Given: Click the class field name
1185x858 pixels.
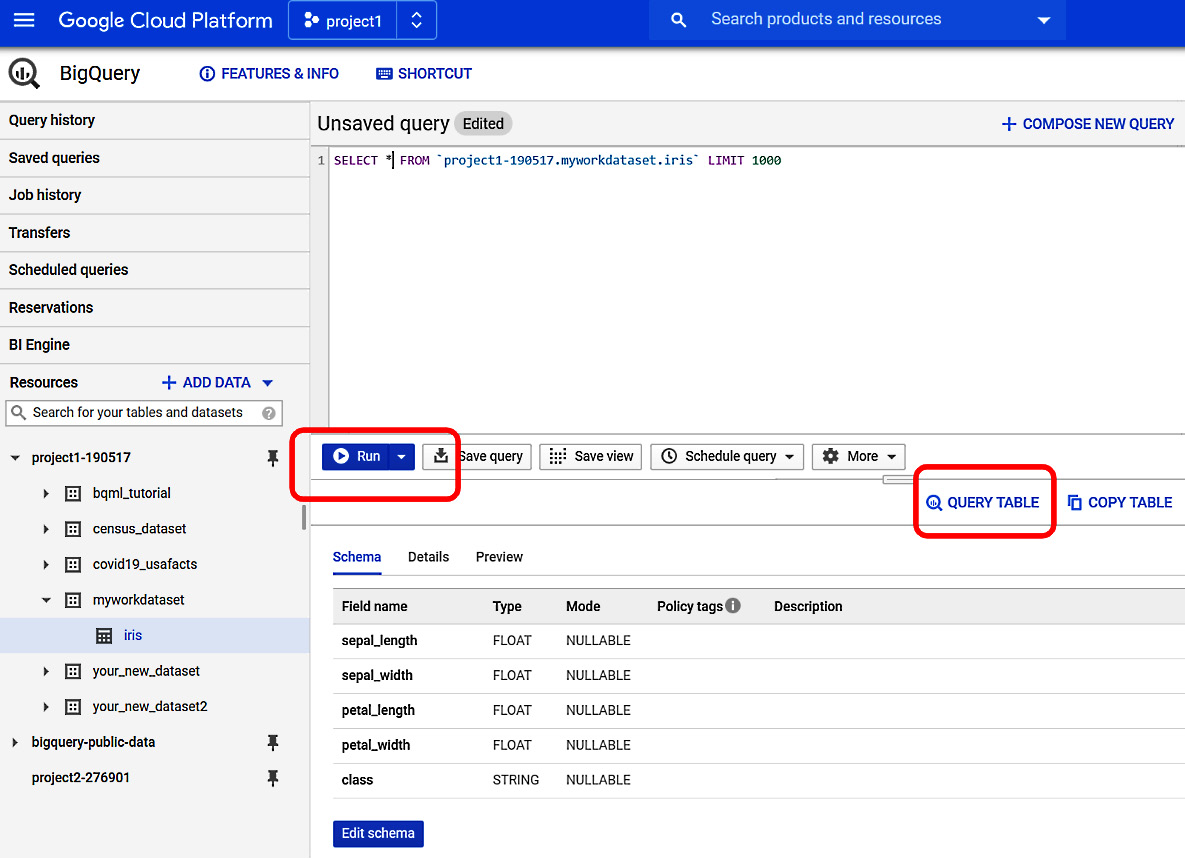Looking at the screenshot, I should (357, 780).
